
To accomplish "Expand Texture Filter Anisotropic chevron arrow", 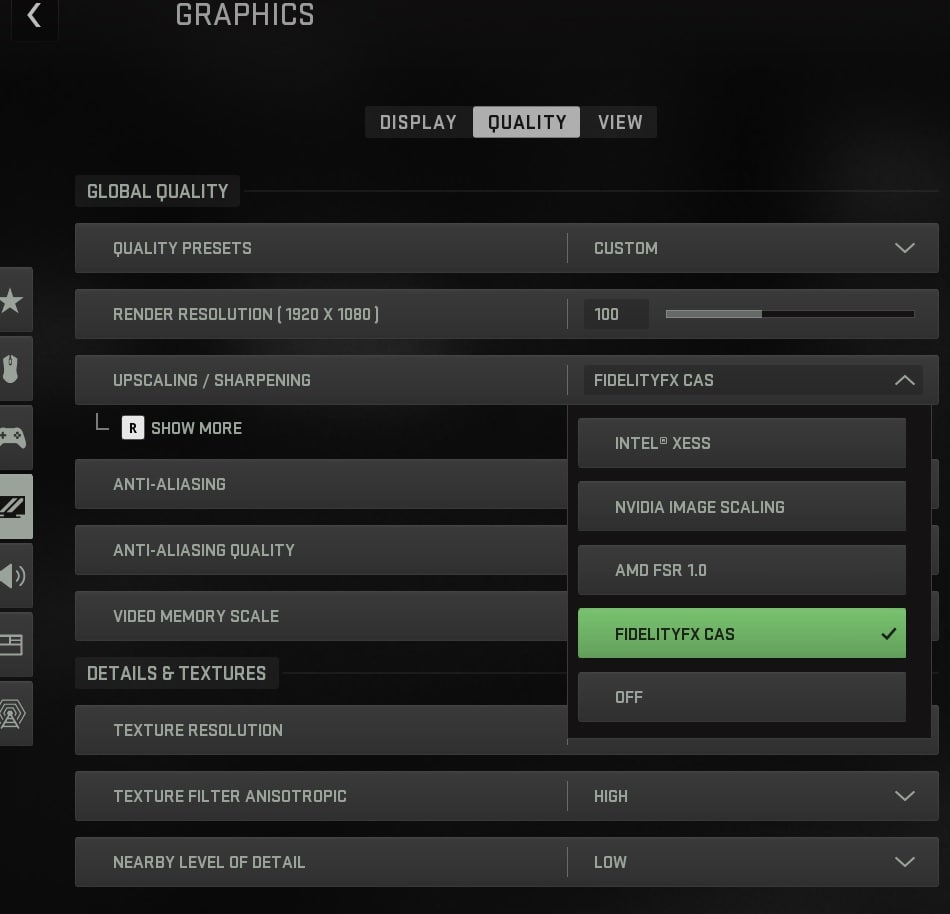I will click(x=905, y=796).
